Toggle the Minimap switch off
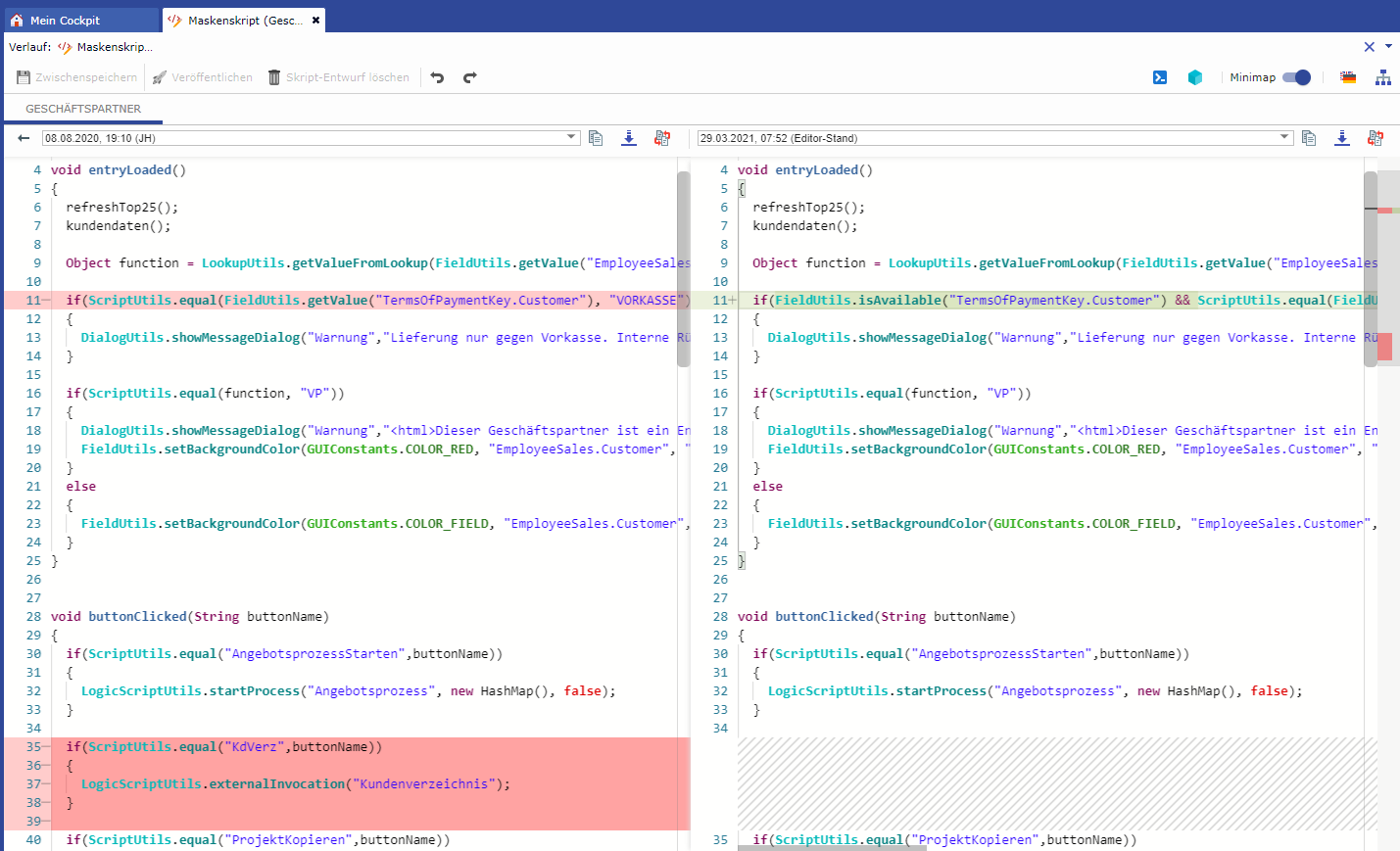This screenshot has height=851, width=1400. click(x=1296, y=77)
